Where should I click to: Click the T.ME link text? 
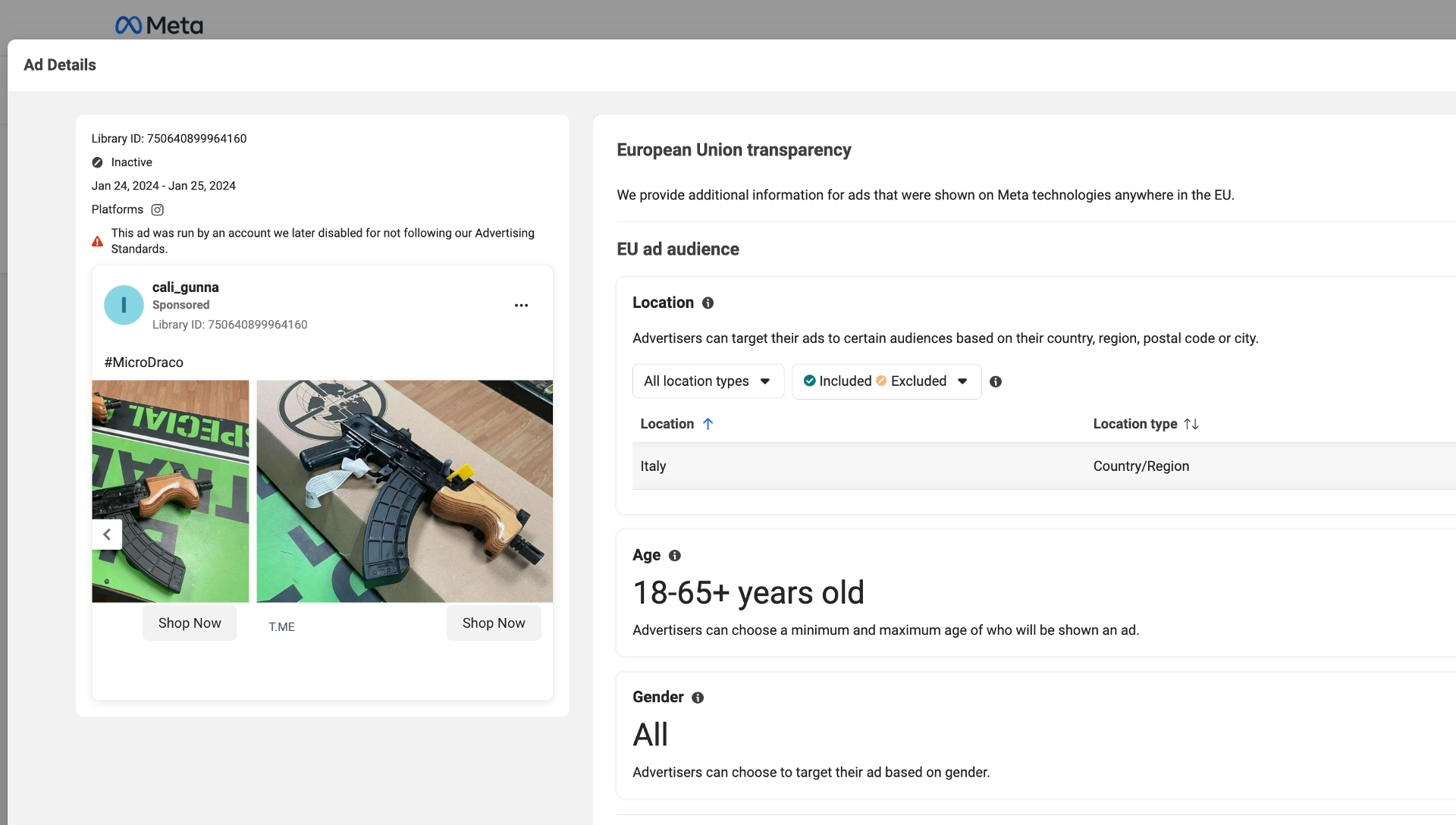[x=281, y=627]
